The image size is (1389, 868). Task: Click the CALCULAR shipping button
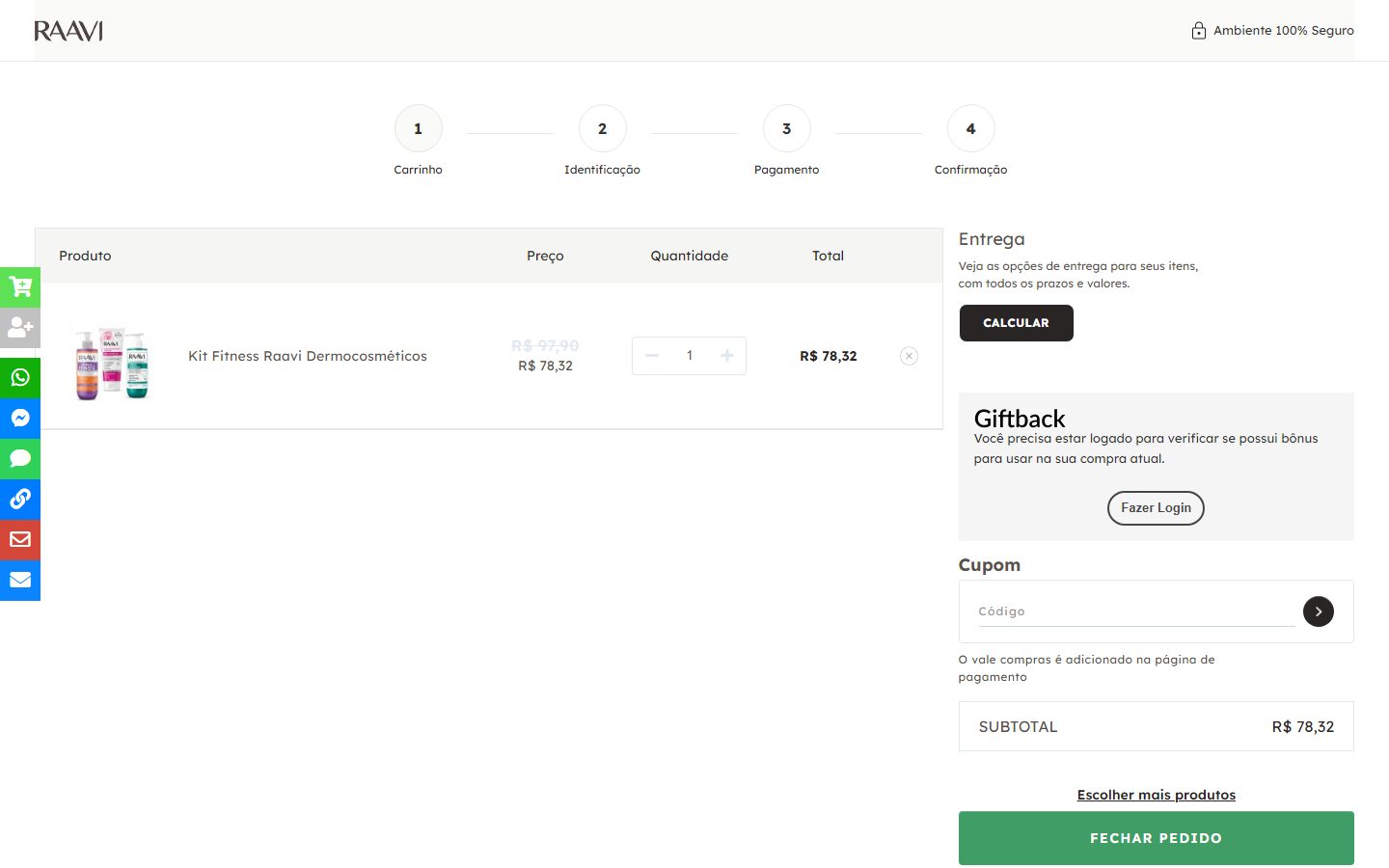(1016, 323)
